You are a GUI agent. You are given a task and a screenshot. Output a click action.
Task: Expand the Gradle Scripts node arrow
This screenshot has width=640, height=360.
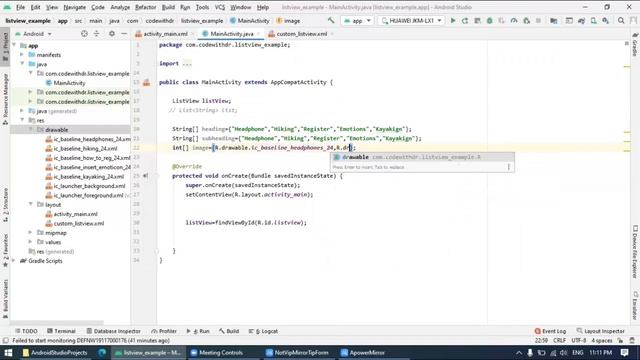tap(14, 261)
